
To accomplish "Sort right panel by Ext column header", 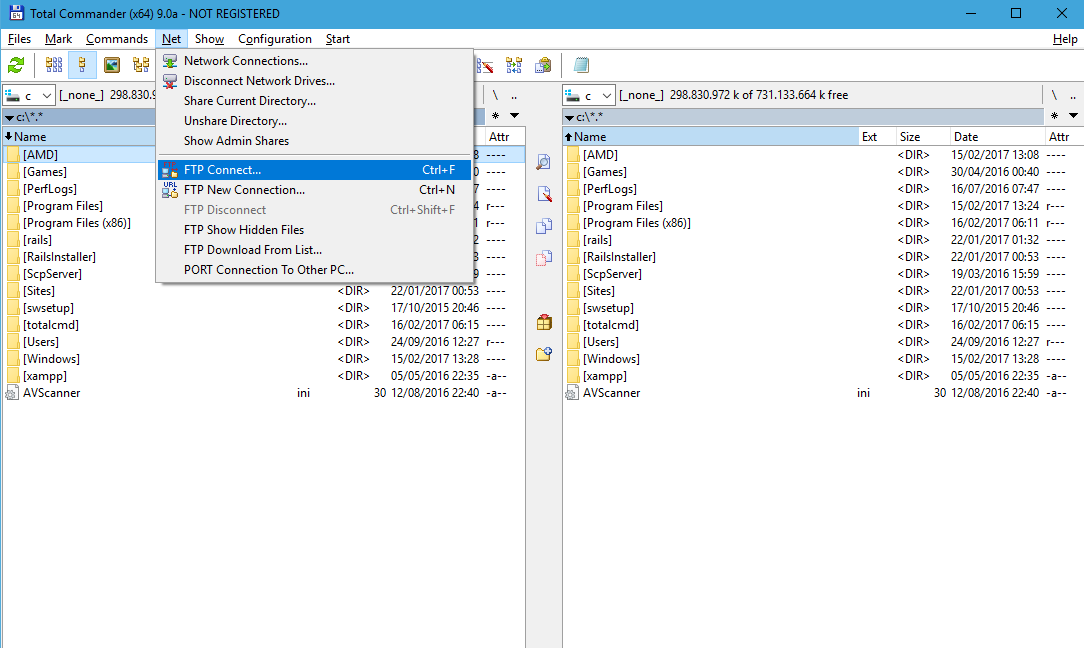I will pyautogui.click(x=877, y=137).
